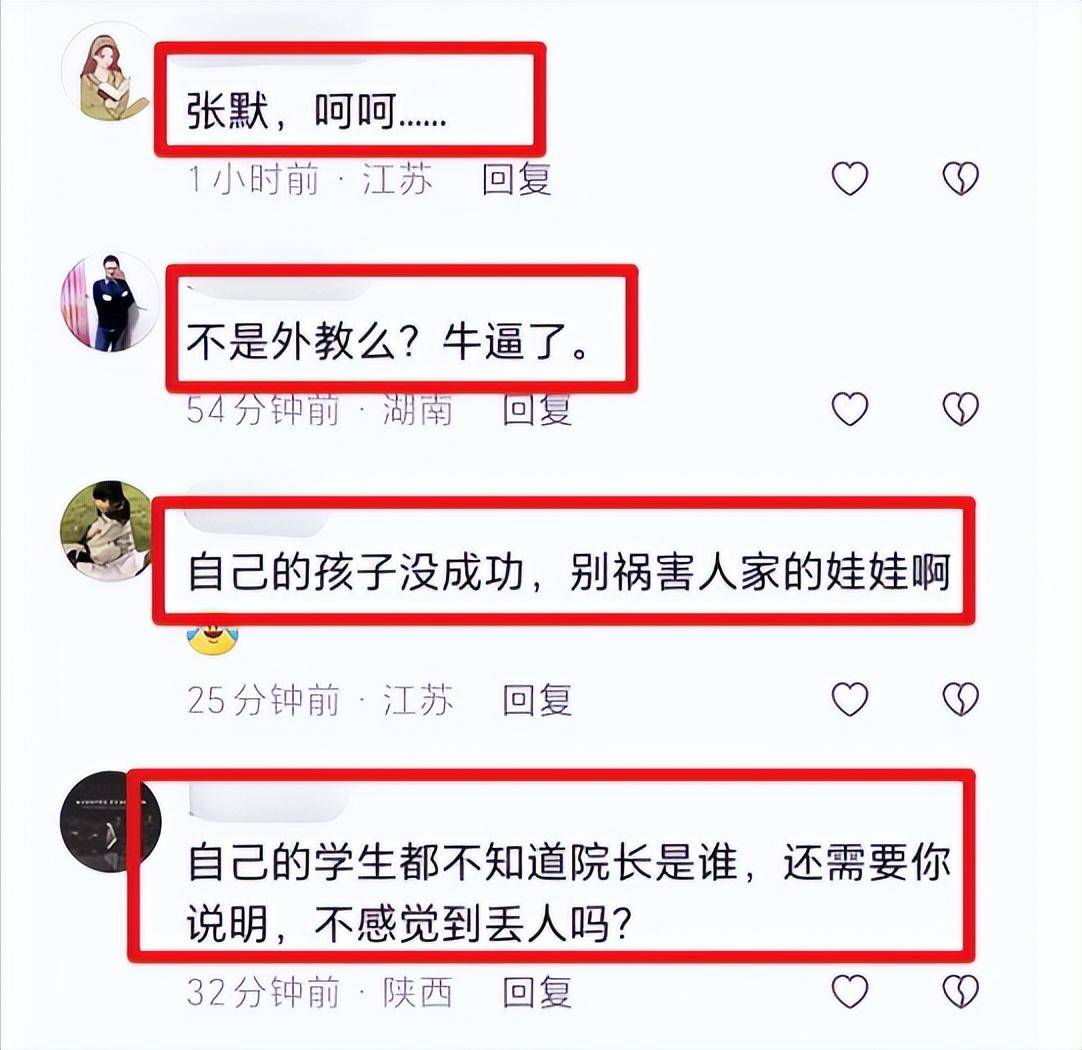
Task: Open the dark avatar of 陕西 commenter
Action: click(110, 821)
